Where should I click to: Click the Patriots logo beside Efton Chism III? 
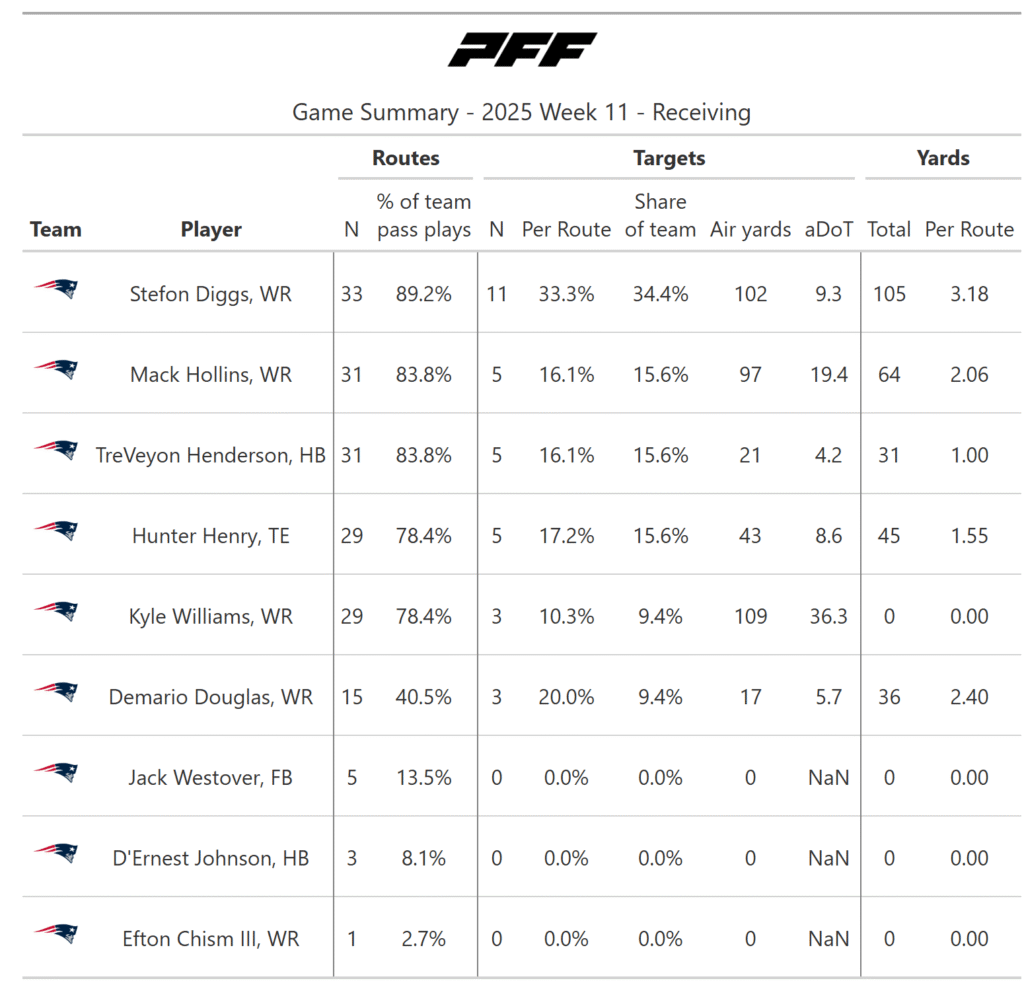56,934
